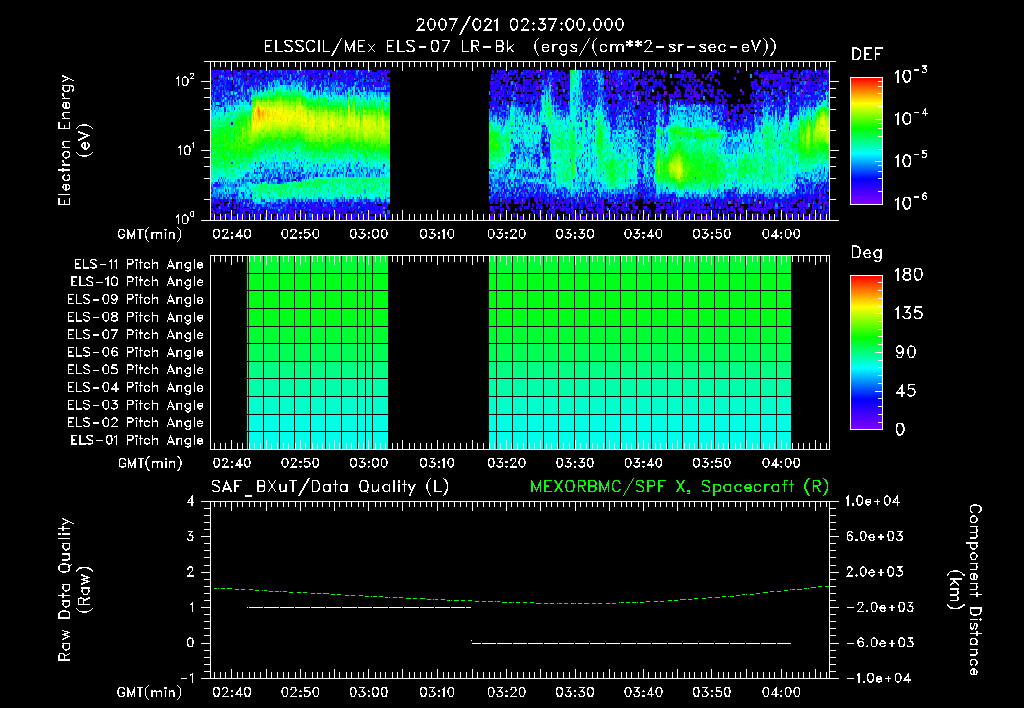Image resolution: width=1024 pixels, height=708 pixels.
Task: Click the SAF_BXuT/Data Quality (L) title
Action: point(330,487)
